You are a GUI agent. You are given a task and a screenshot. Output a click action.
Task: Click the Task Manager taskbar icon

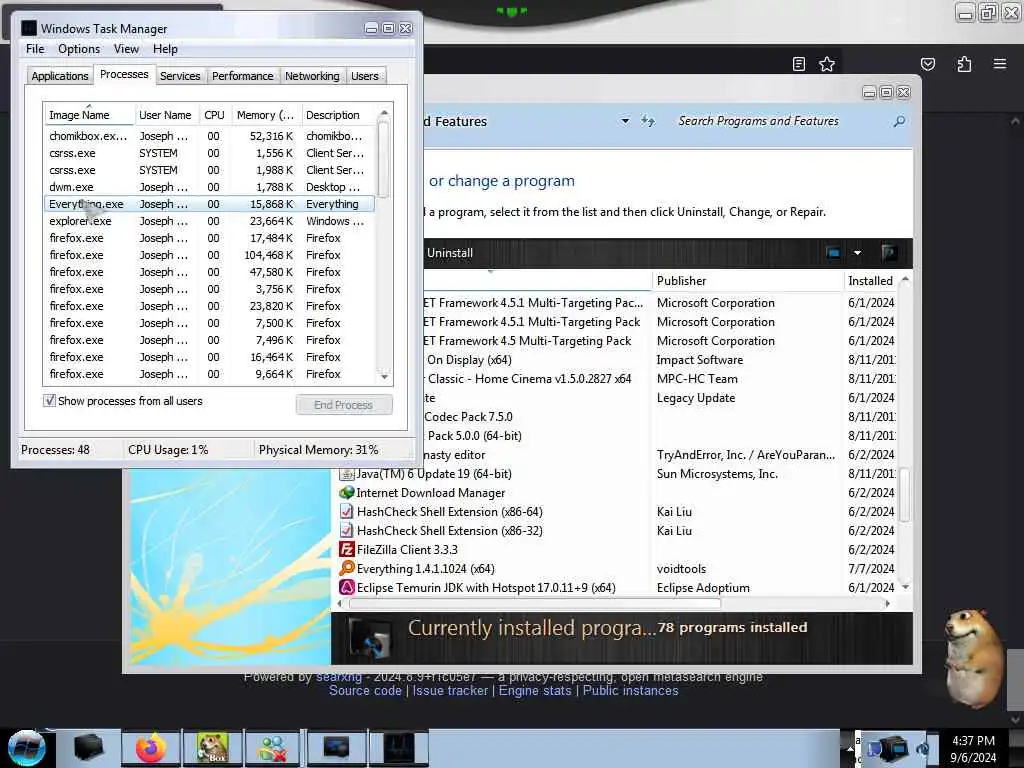click(x=398, y=748)
